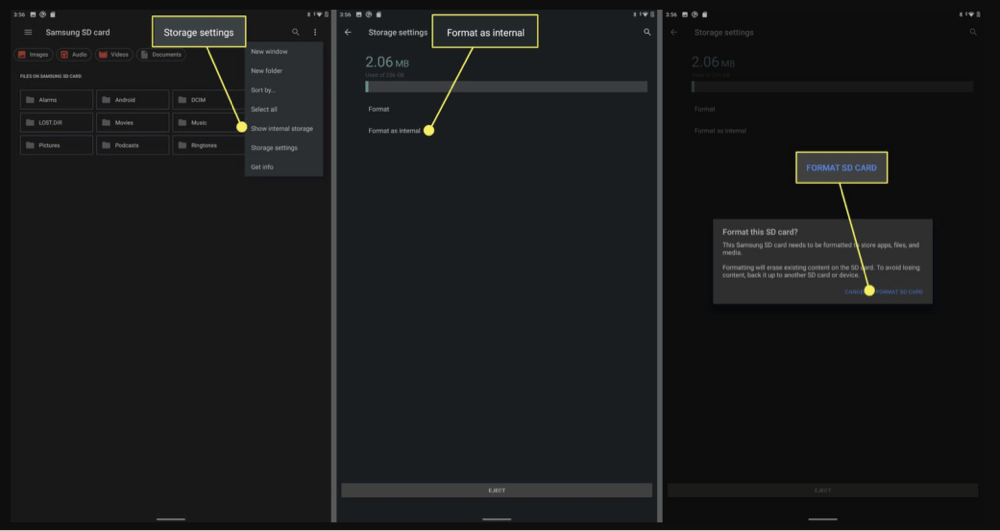Open the Alarms folder
This screenshot has height=531, width=1000.
point(57,100)
